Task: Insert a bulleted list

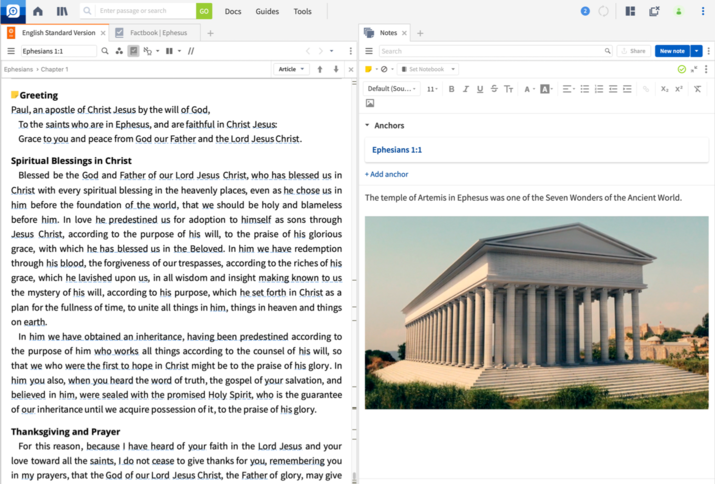Action: (585, 89)
